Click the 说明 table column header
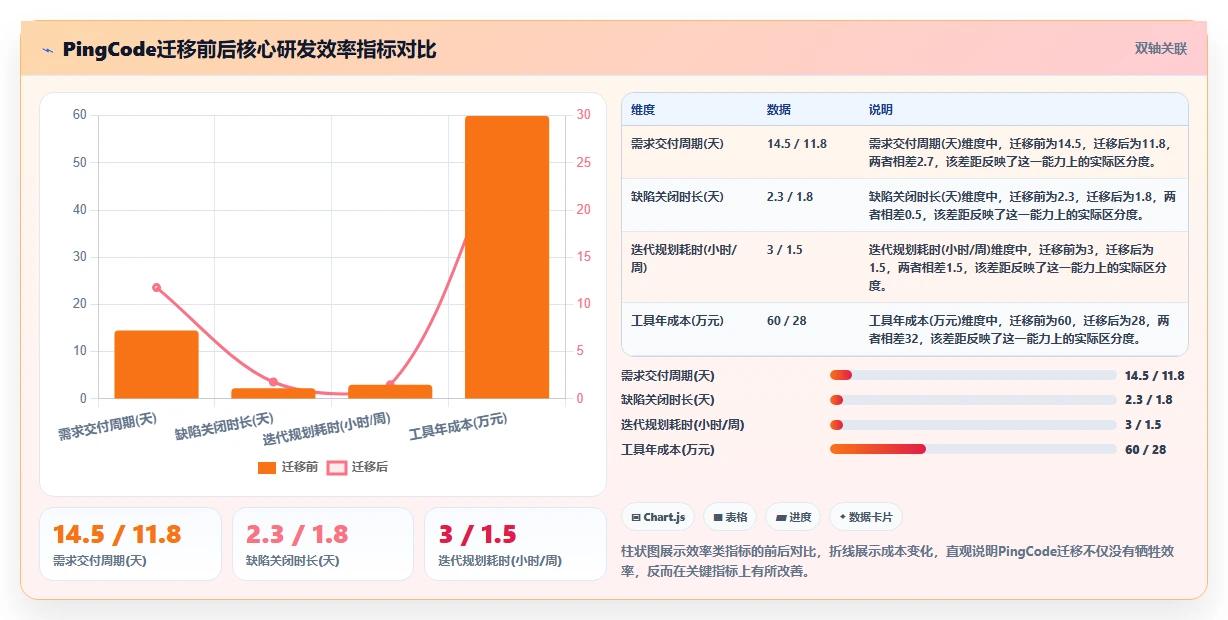Screen dimensions: 1228x620 tap(881, 110)
